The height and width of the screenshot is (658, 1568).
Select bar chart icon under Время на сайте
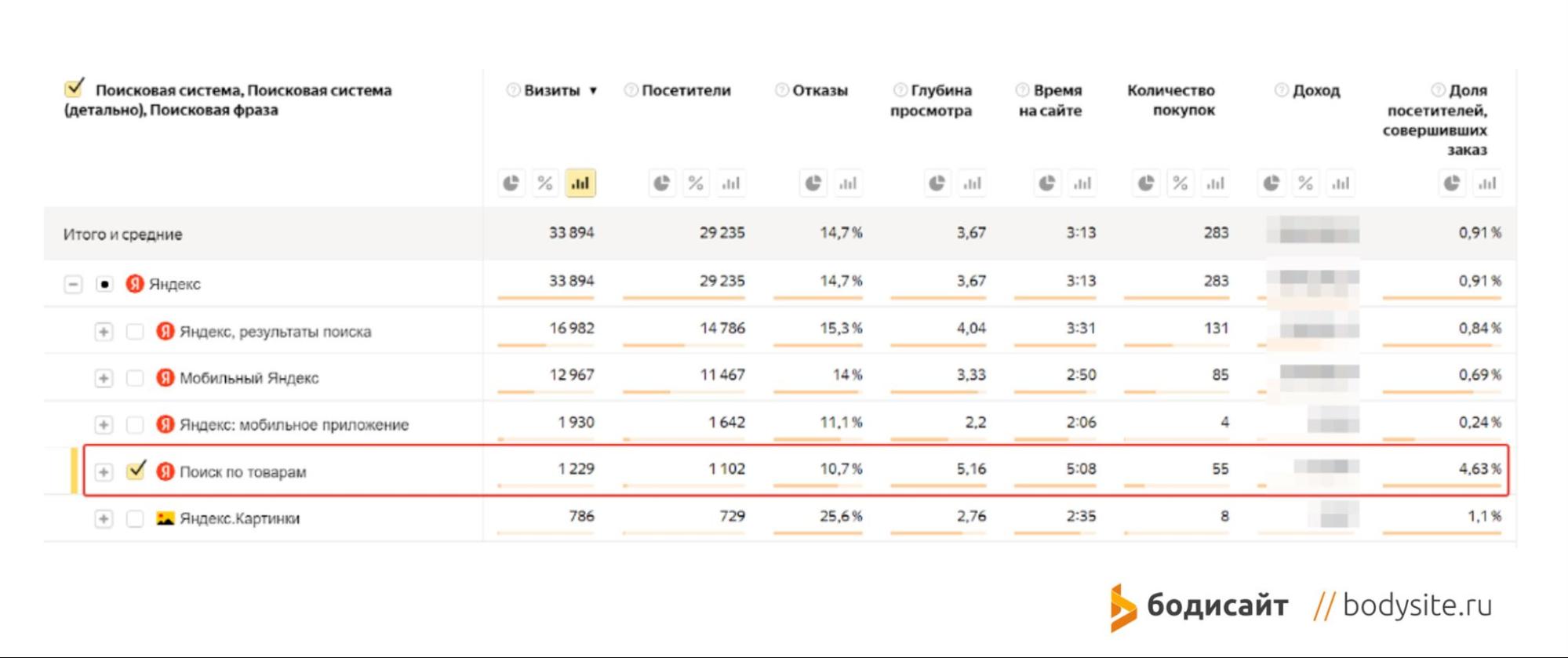[x=1082, y=184]
